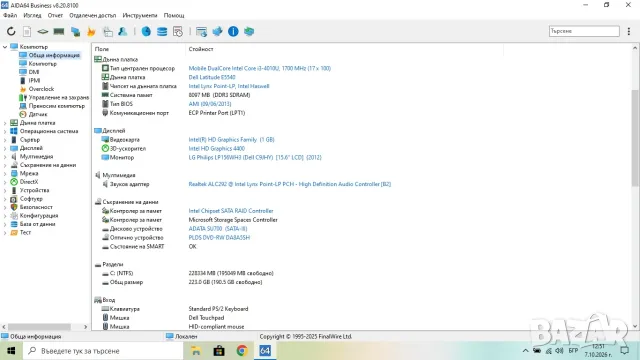Select the Dell Touchpad mouse row

206,318
